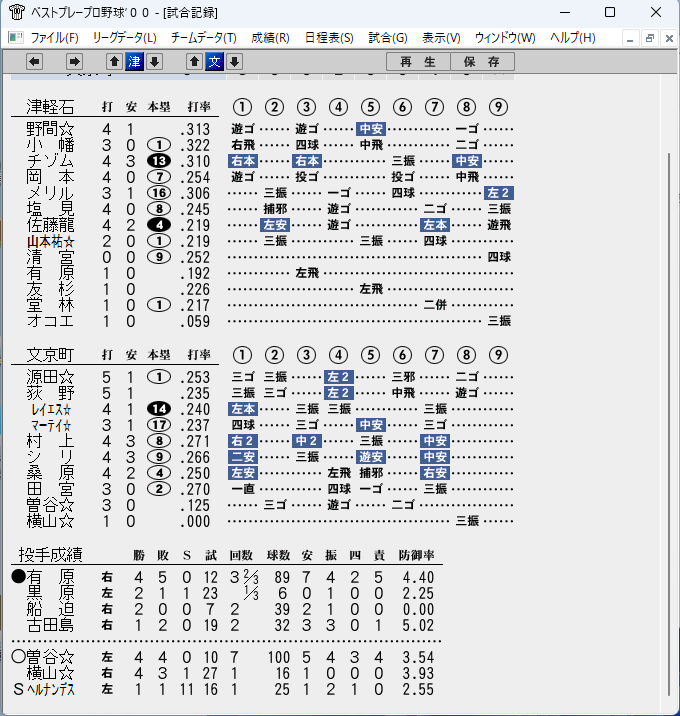
Task: Open the ファイル(F) menu
Action: pyautogui.click(x=55, y=37)
